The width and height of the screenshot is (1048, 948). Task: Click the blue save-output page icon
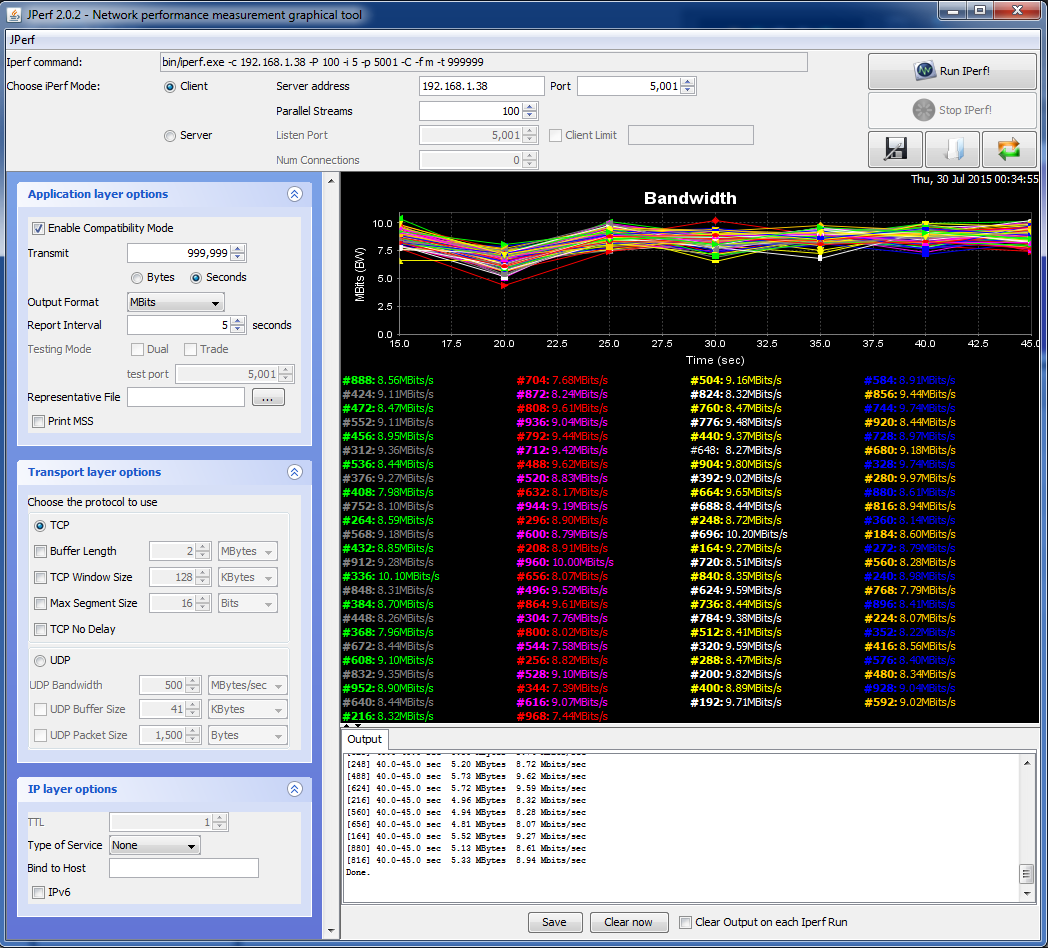[952, 148]
